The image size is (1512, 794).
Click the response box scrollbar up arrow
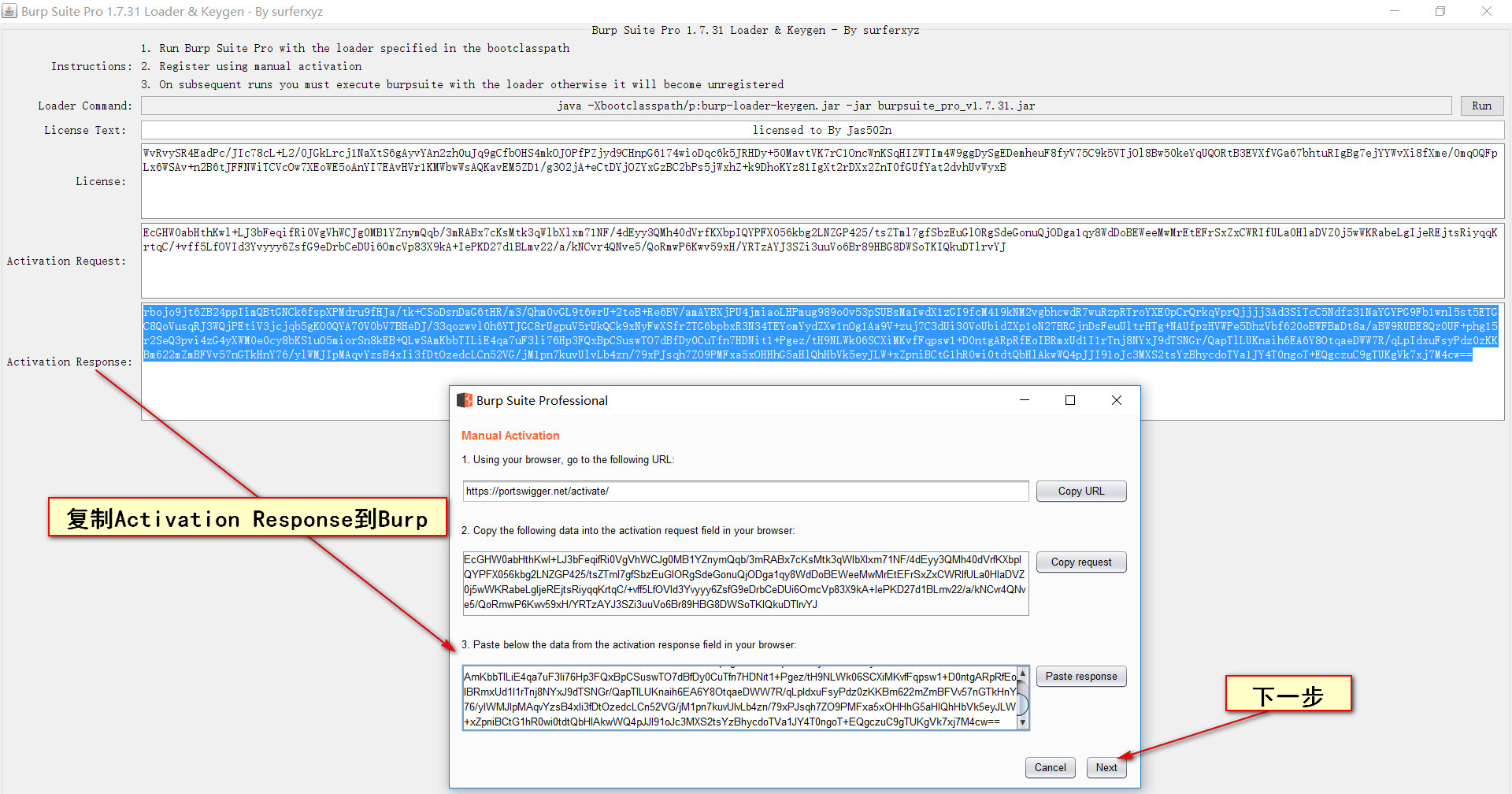(1023, 673)
